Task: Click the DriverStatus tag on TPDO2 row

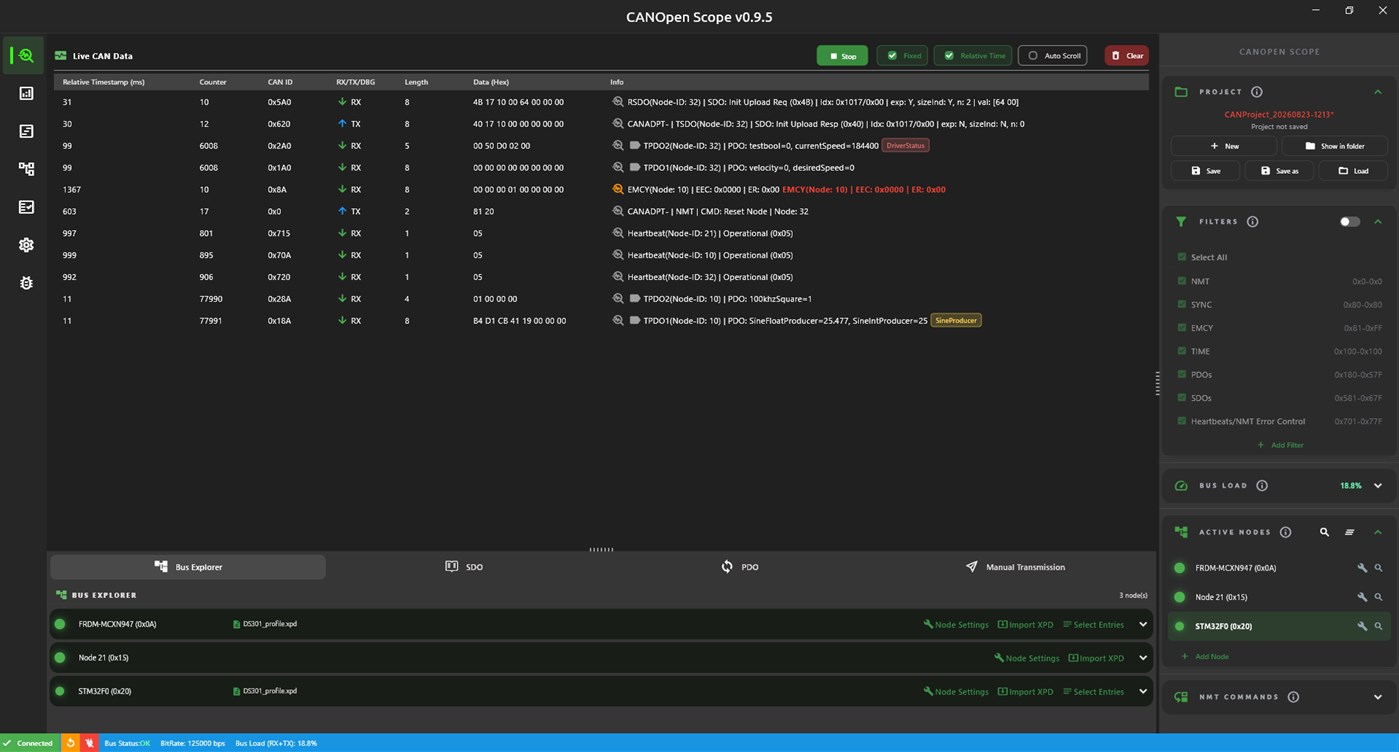Action: click(905, 146)
